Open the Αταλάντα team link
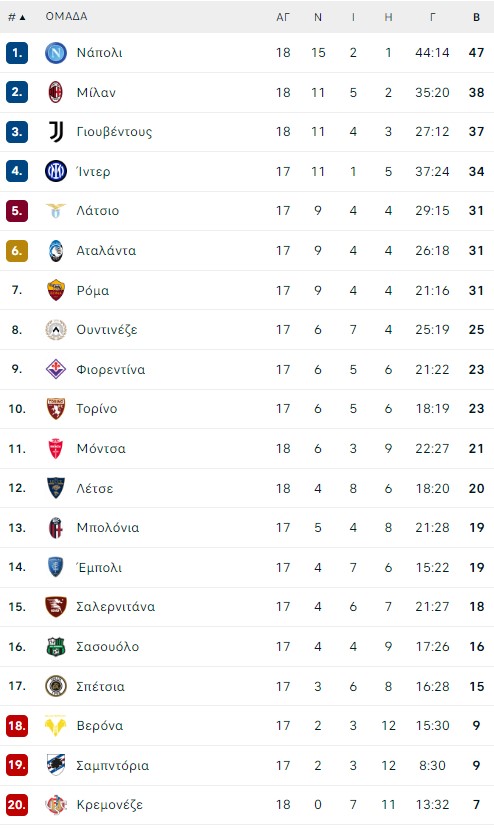 106,251
